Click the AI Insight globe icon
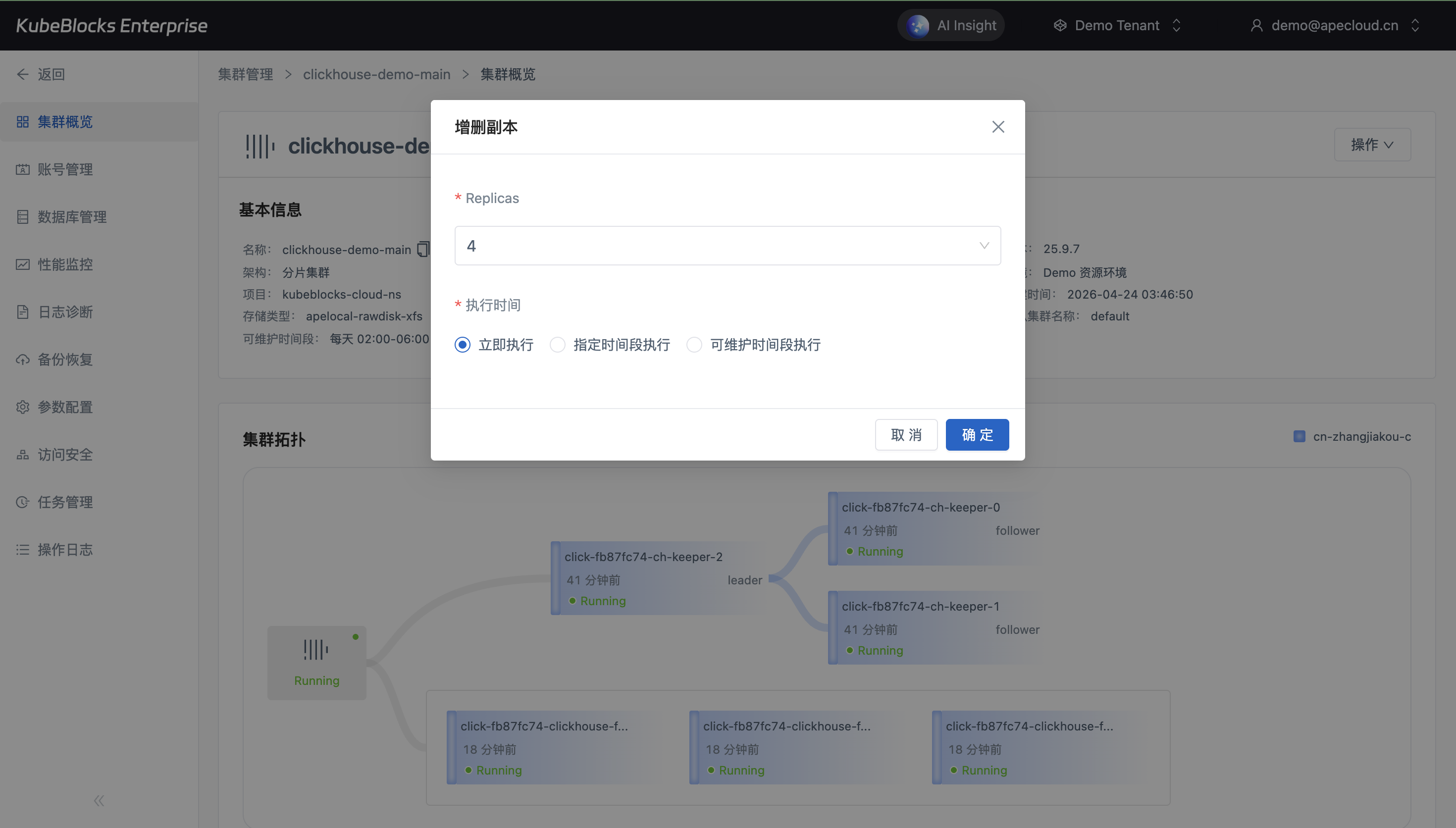 pyautogui.click(x=918, y=26)
